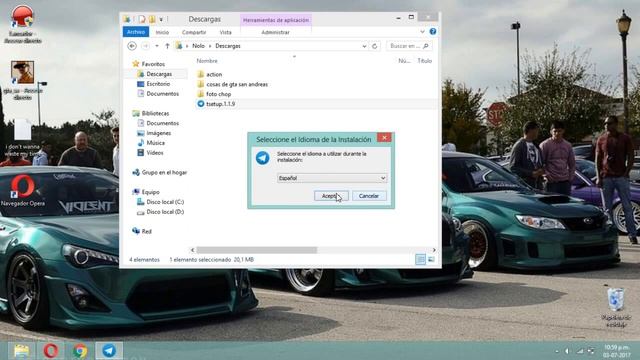Click the Properties quick access toolbar icon
640x360 pixels.
tap(142, 19)
